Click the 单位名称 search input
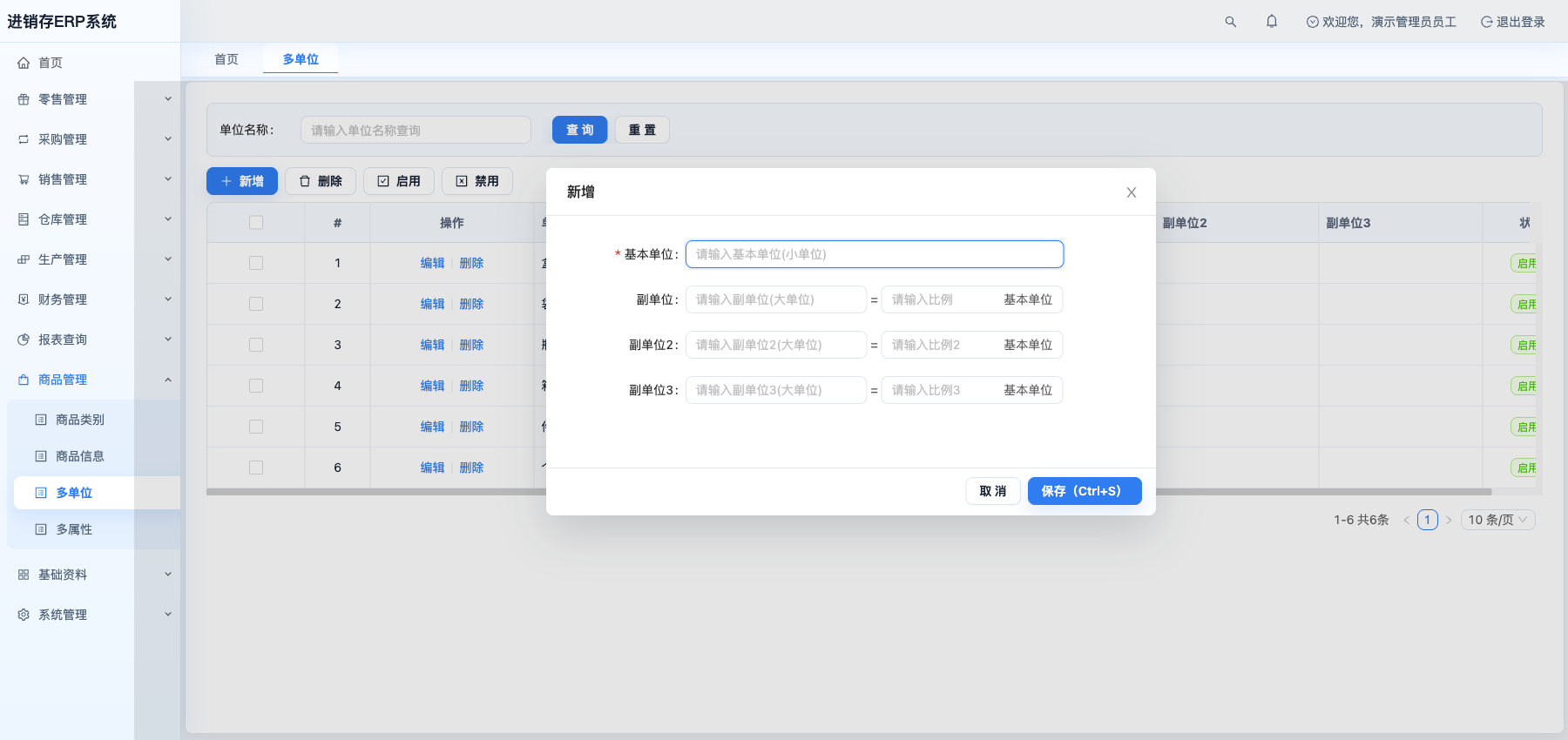 [416, 130]
